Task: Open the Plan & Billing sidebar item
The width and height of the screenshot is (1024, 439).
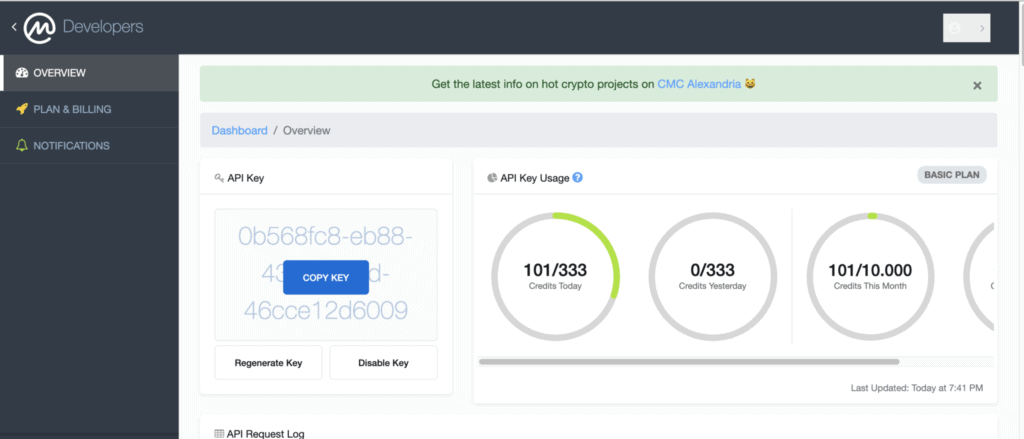Action: point(89,109)
